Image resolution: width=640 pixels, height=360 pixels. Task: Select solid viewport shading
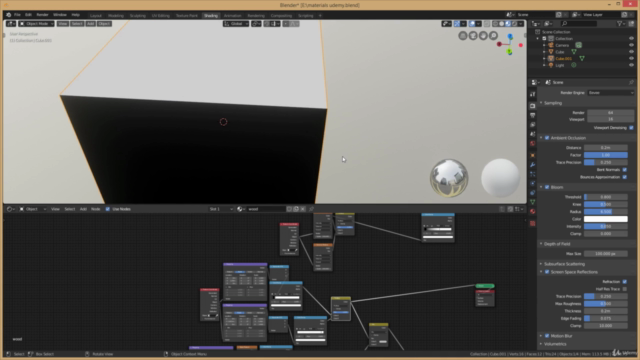tap(502, 24)
